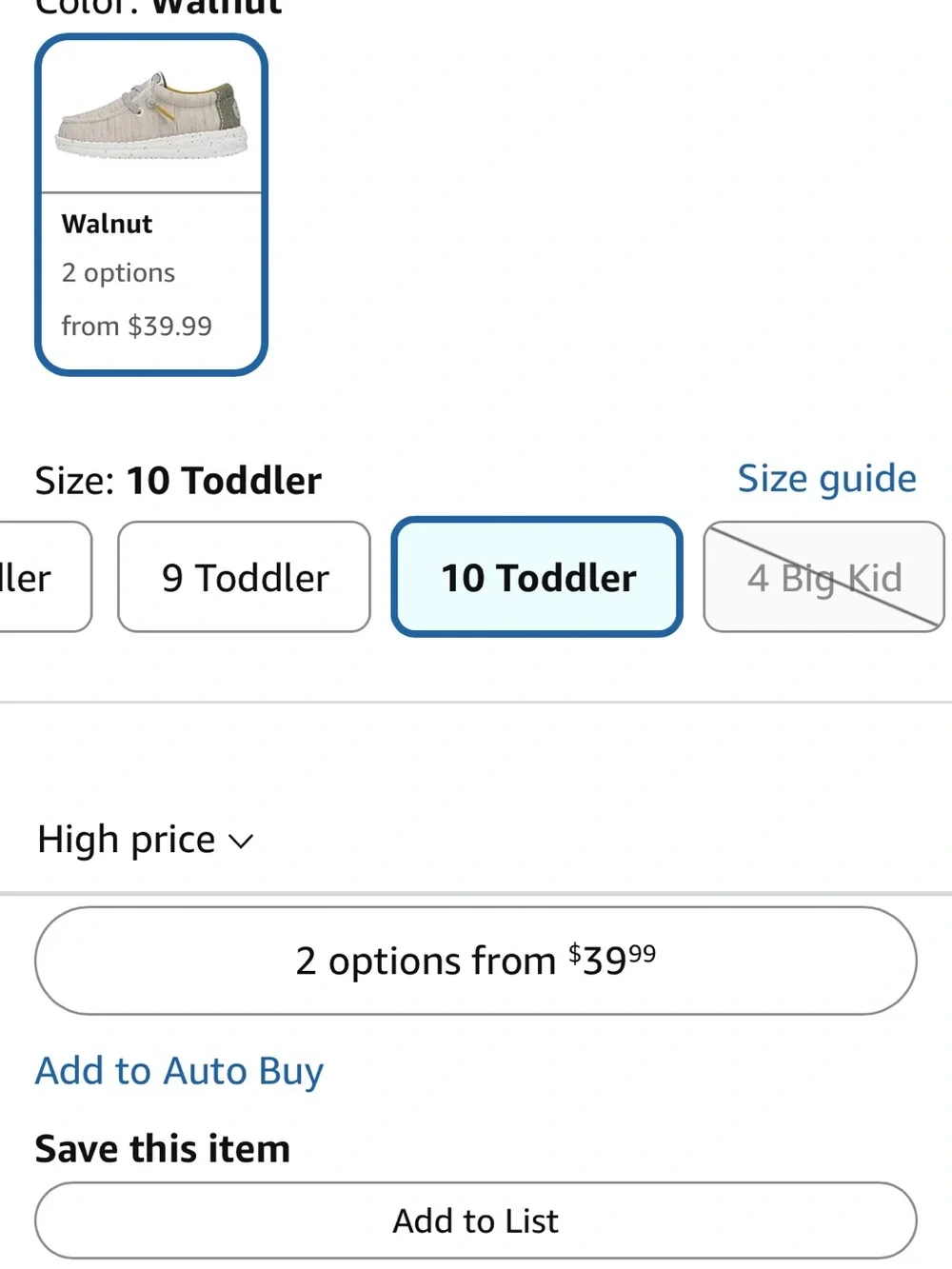Select the crossed-out 4 Big Kid size
Viewport: 952px width, 1269px height.
(x=824, y=577)
